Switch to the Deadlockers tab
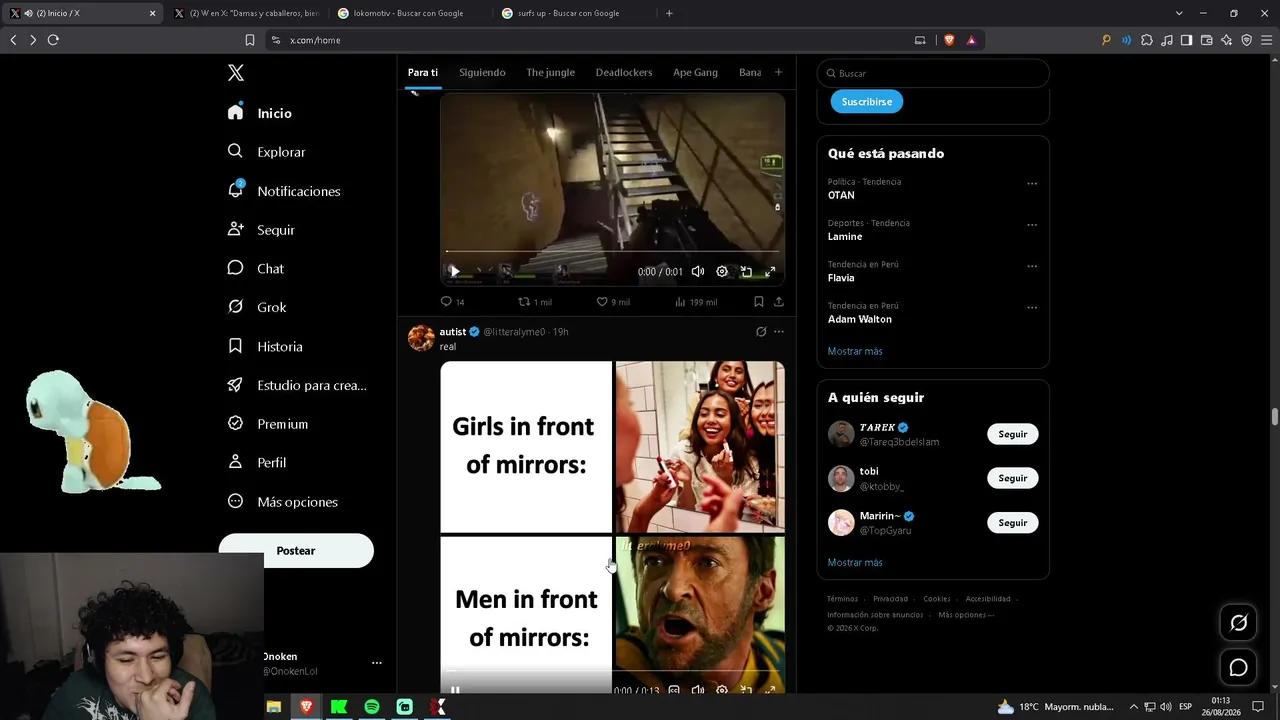This screenshot has width=1280, height=720. 624,72
